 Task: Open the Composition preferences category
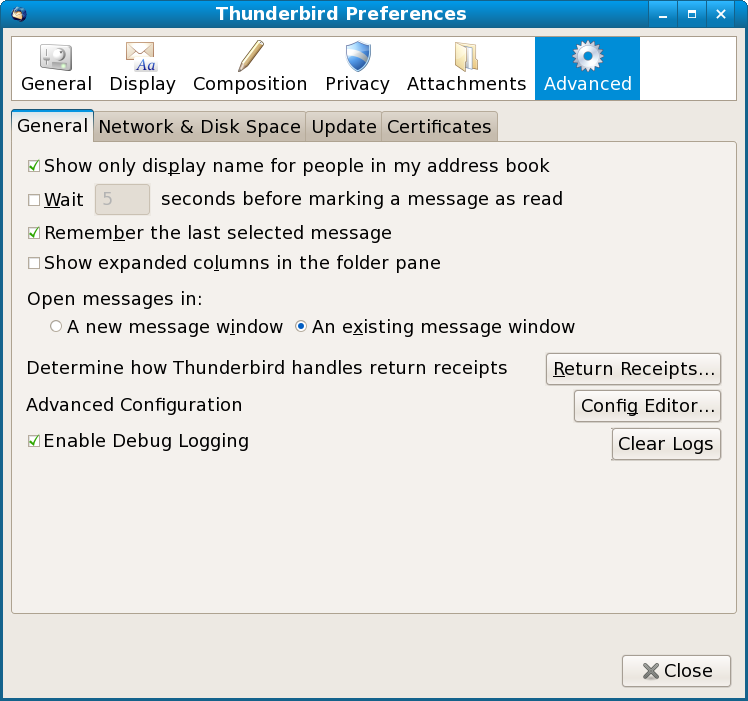(x=250, y=69)
